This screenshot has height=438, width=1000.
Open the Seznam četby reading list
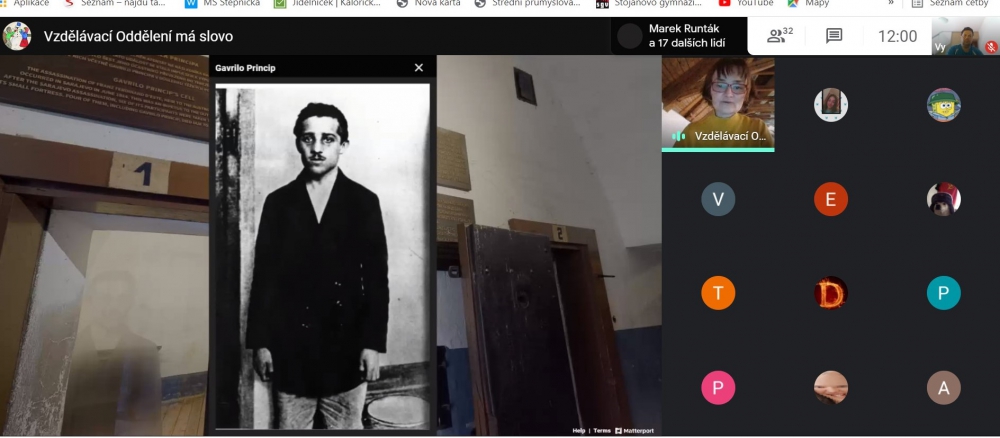(x=950, y=3)
